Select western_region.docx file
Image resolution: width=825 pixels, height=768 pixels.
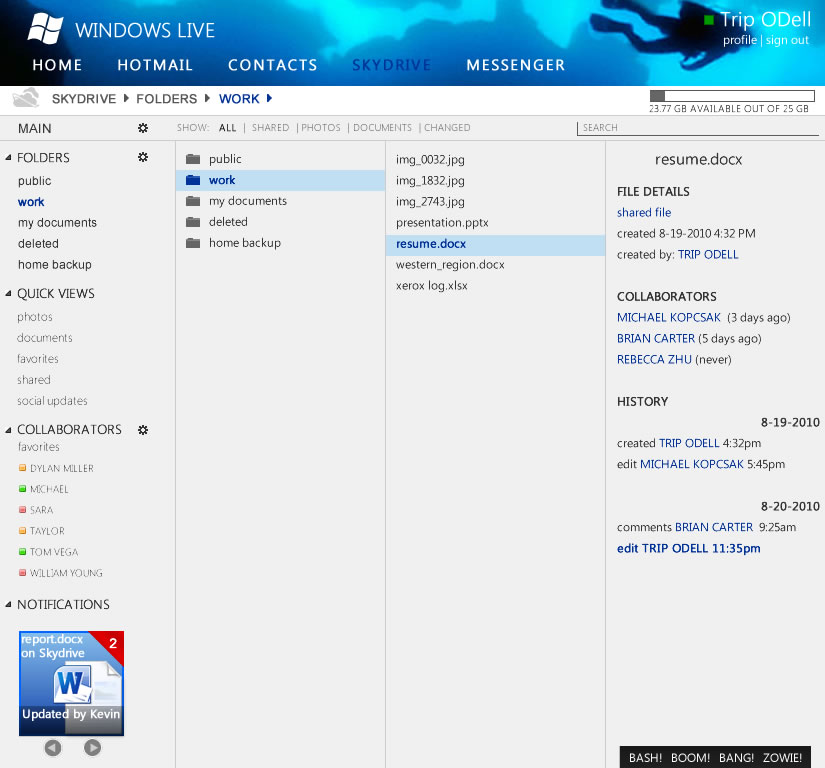click(x=450, y=265)
